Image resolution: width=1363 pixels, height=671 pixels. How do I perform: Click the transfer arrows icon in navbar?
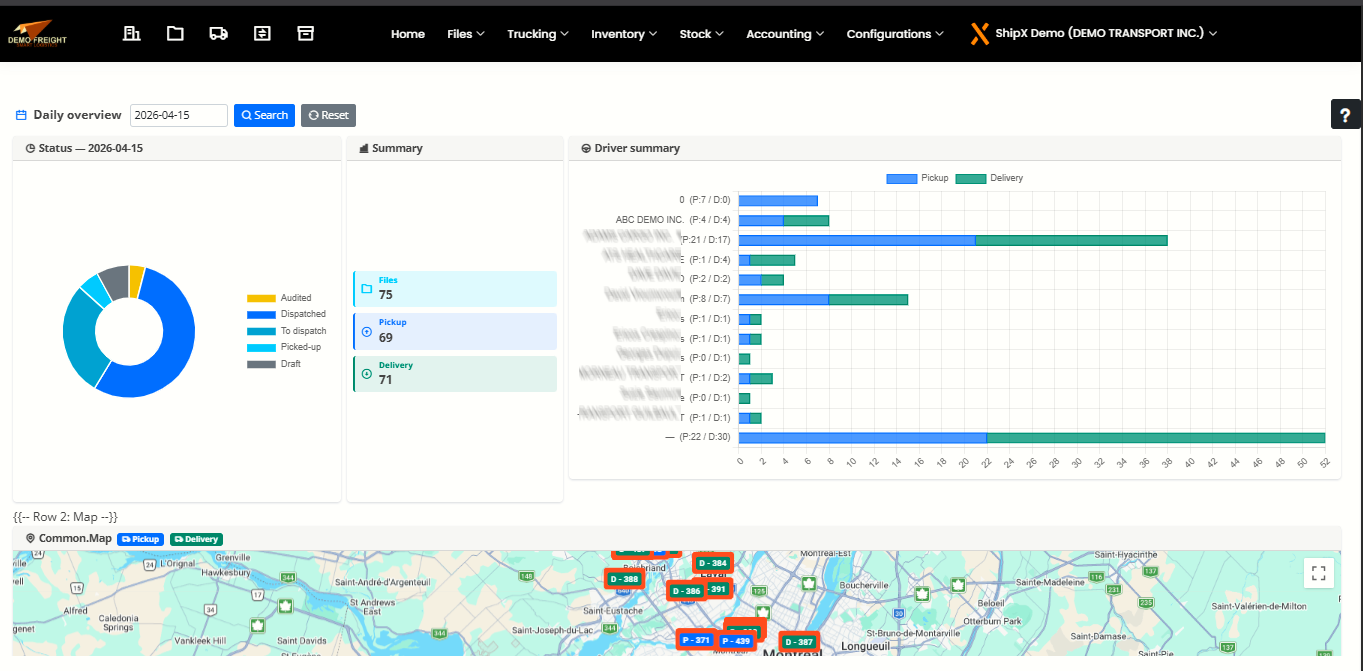pyautogui.click(x=262, y=33)
